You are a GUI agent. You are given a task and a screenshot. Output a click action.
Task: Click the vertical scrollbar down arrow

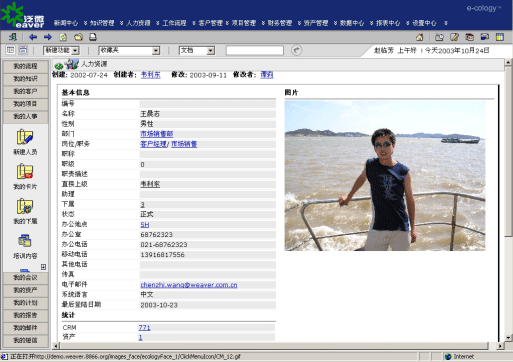point(508,338)
